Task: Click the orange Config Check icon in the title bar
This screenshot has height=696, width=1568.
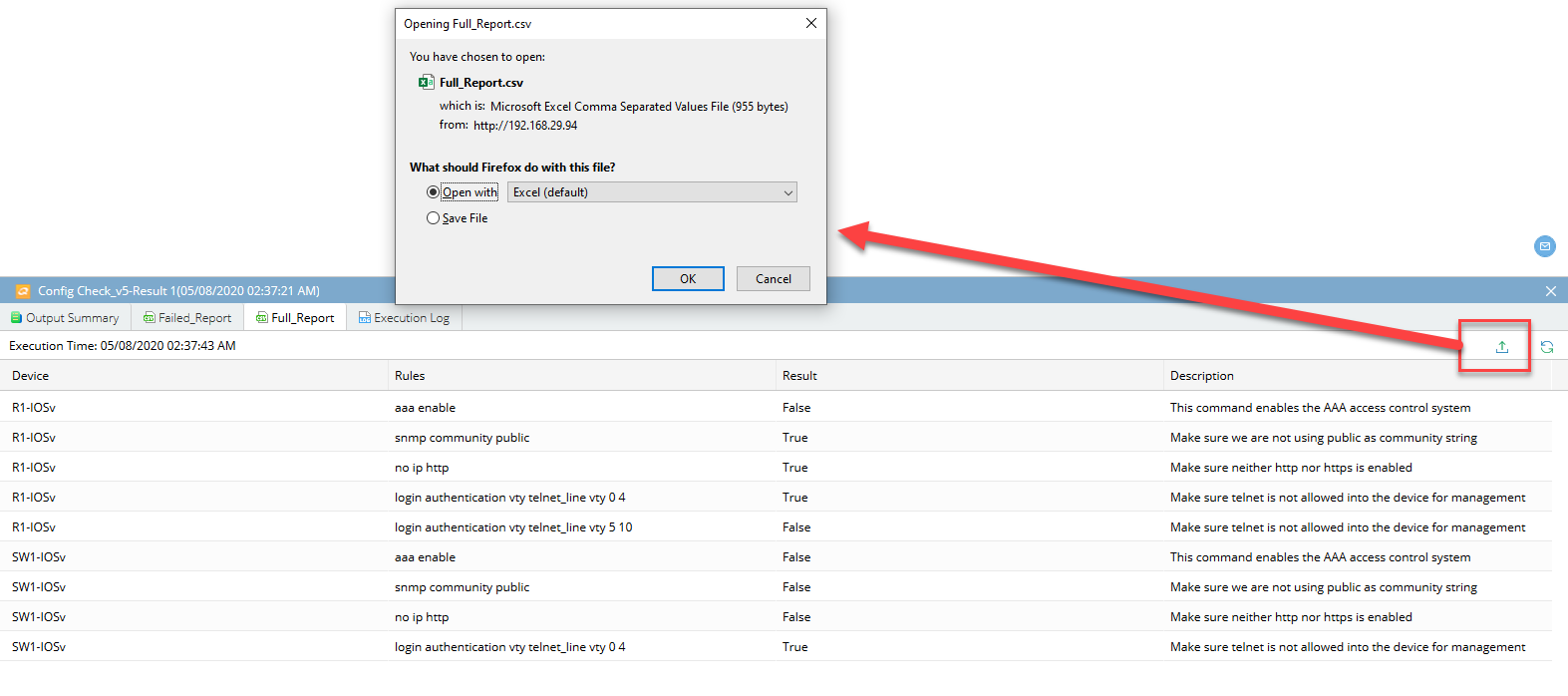Action: [x=23, y=291]
